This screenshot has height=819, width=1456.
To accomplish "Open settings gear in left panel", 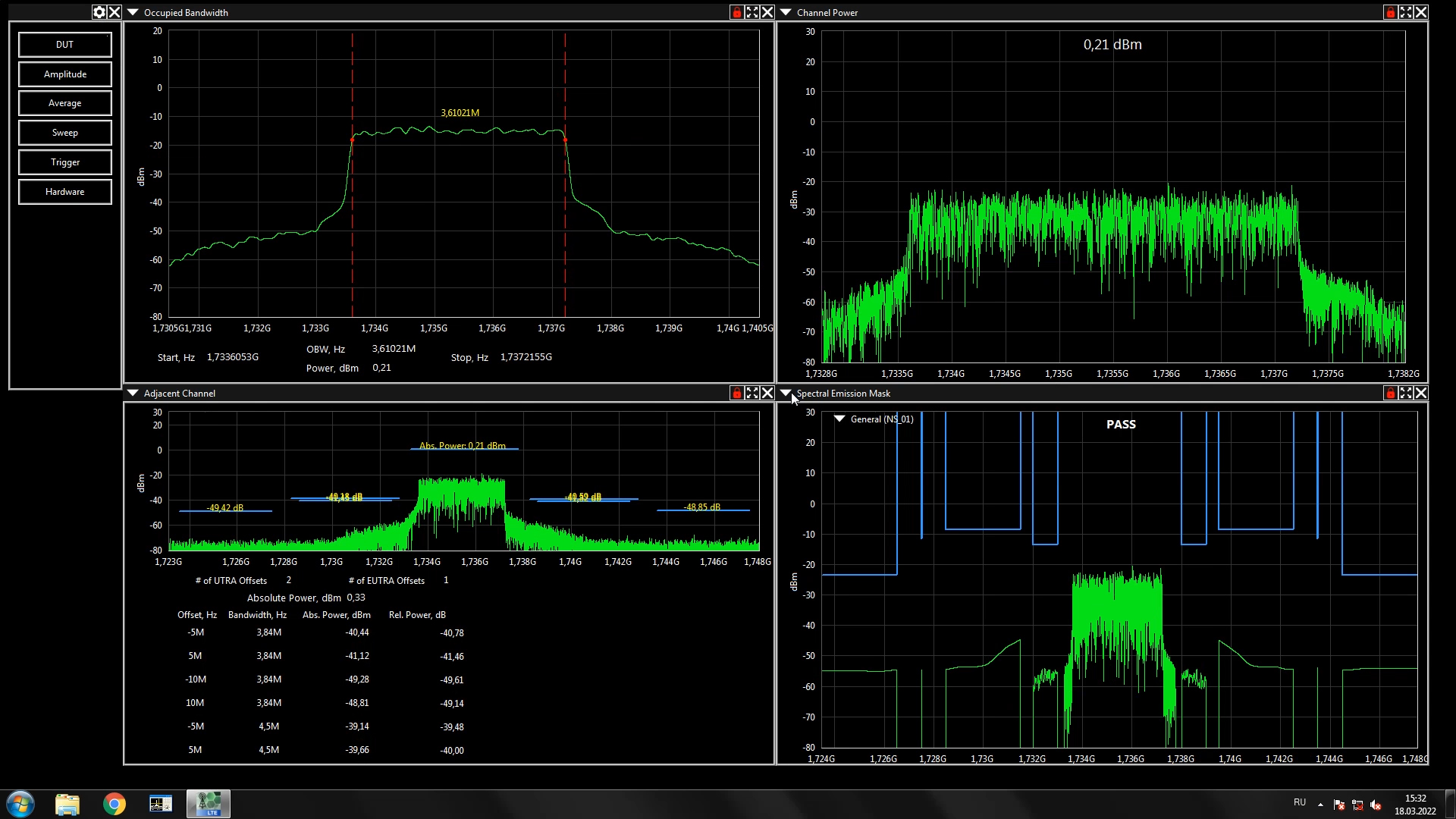I will tap(99, 12).
